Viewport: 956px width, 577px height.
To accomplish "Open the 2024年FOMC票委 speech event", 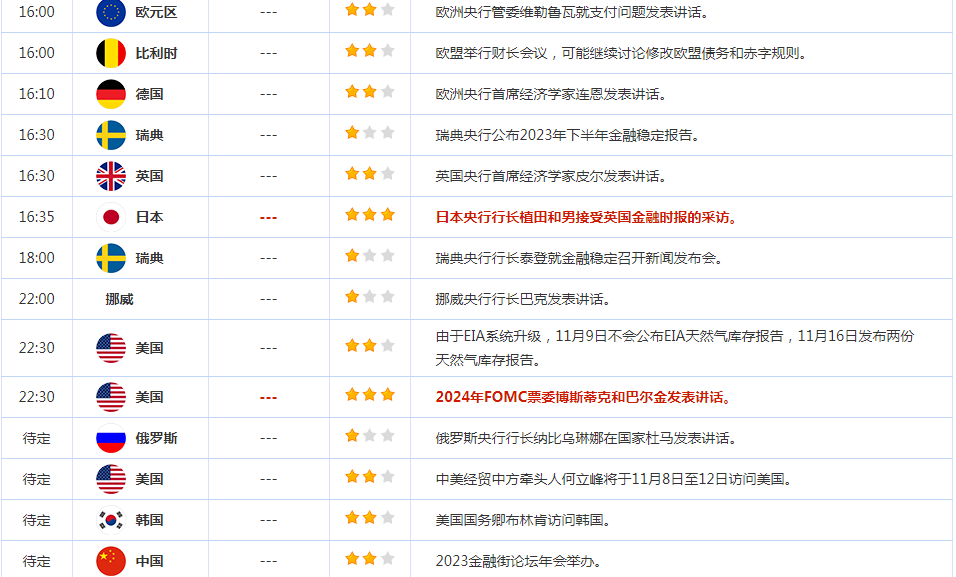I will (585, 397).
